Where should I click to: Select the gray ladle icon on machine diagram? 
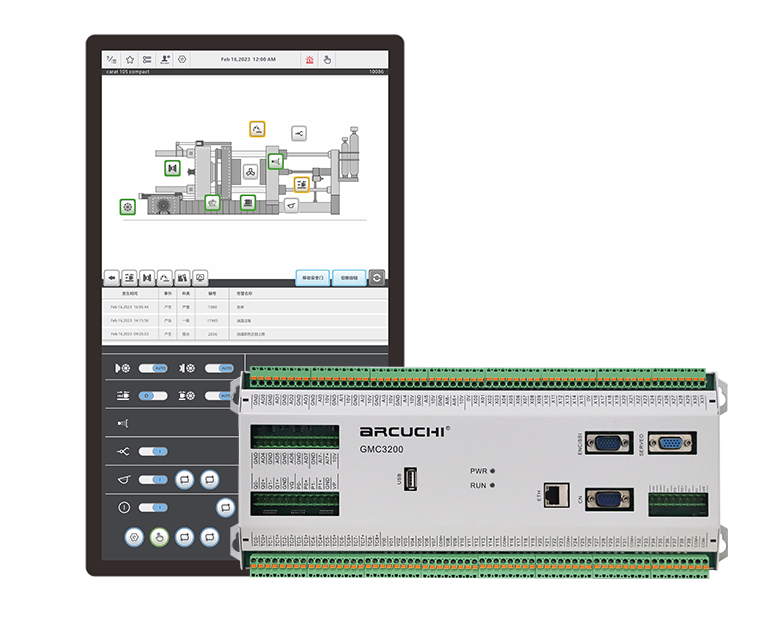[x=291, y=205]
